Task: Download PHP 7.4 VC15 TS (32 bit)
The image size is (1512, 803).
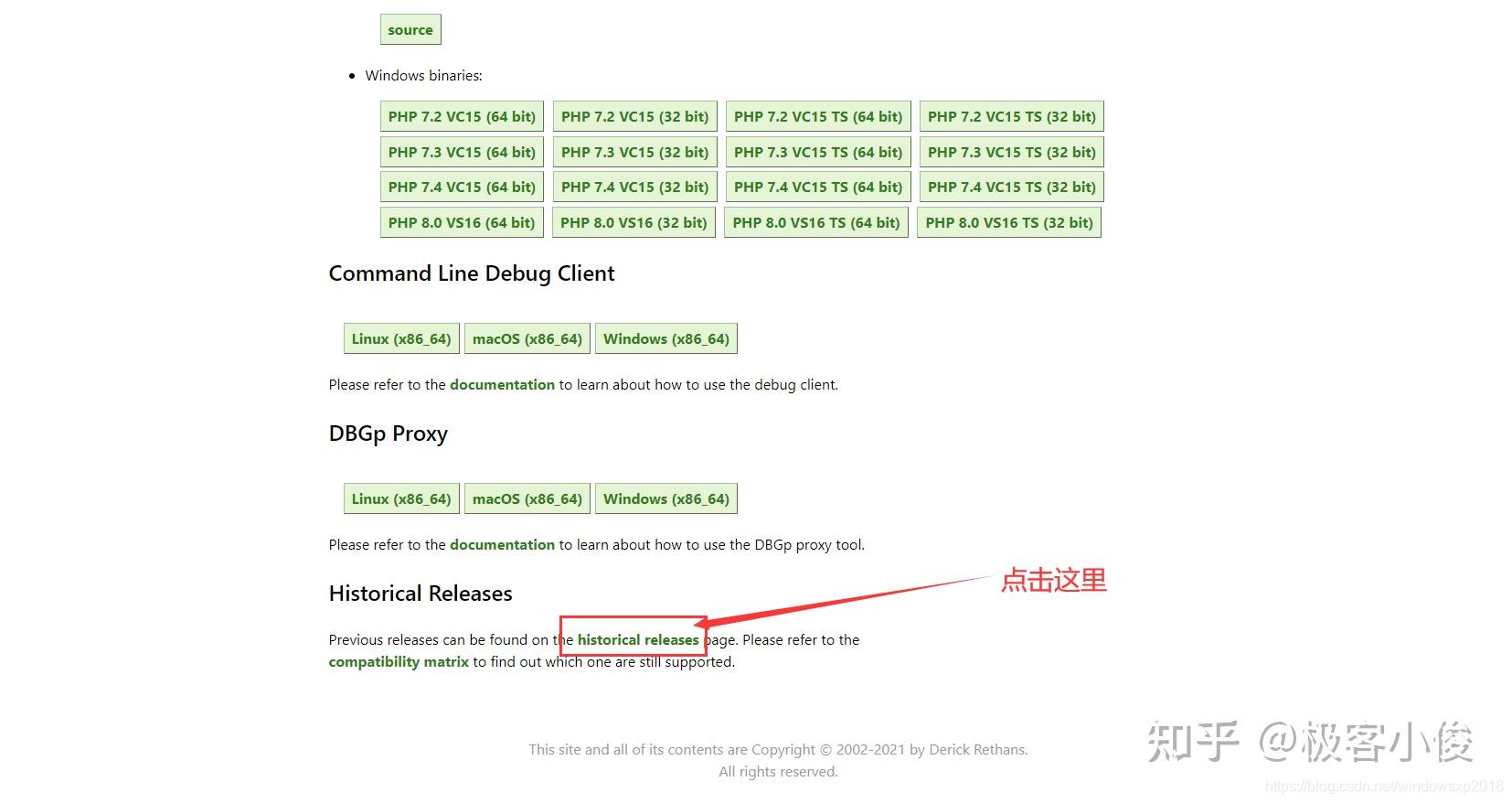Action: (x=1012, y=187)
